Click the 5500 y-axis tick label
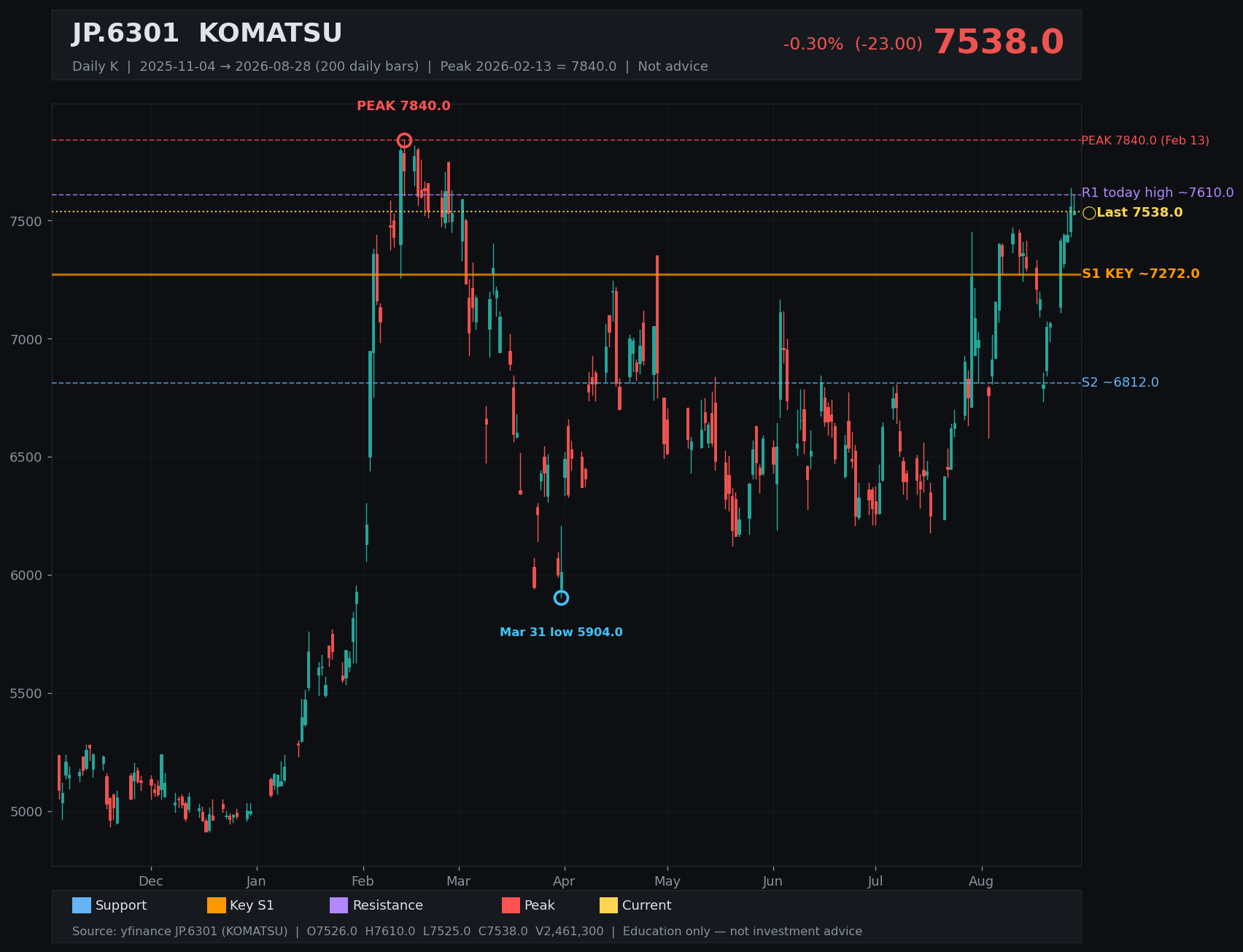The image size is (1243, 952). pyautogui.click(x=26, y=694)
